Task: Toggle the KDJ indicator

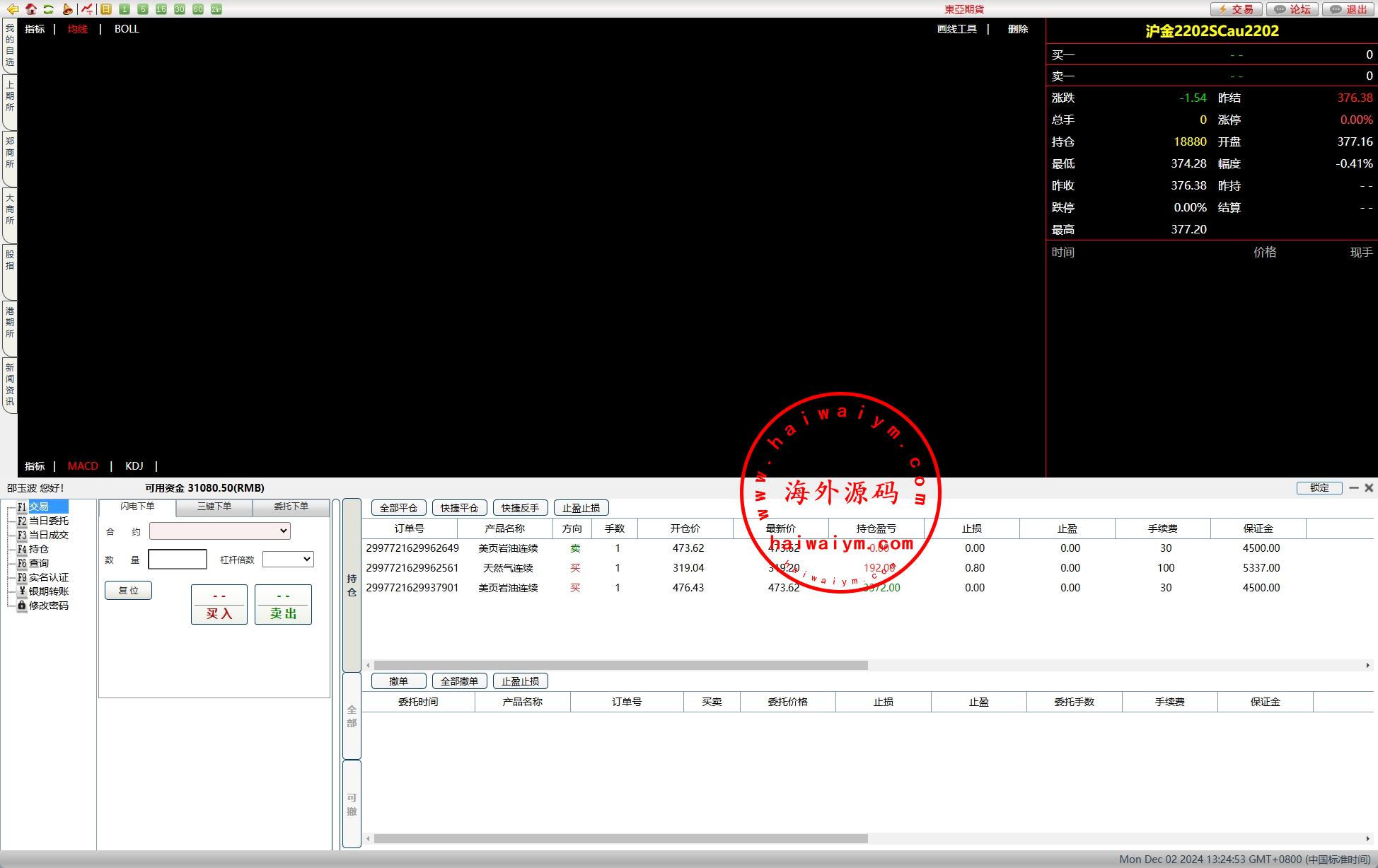Action: coord(134,466)
